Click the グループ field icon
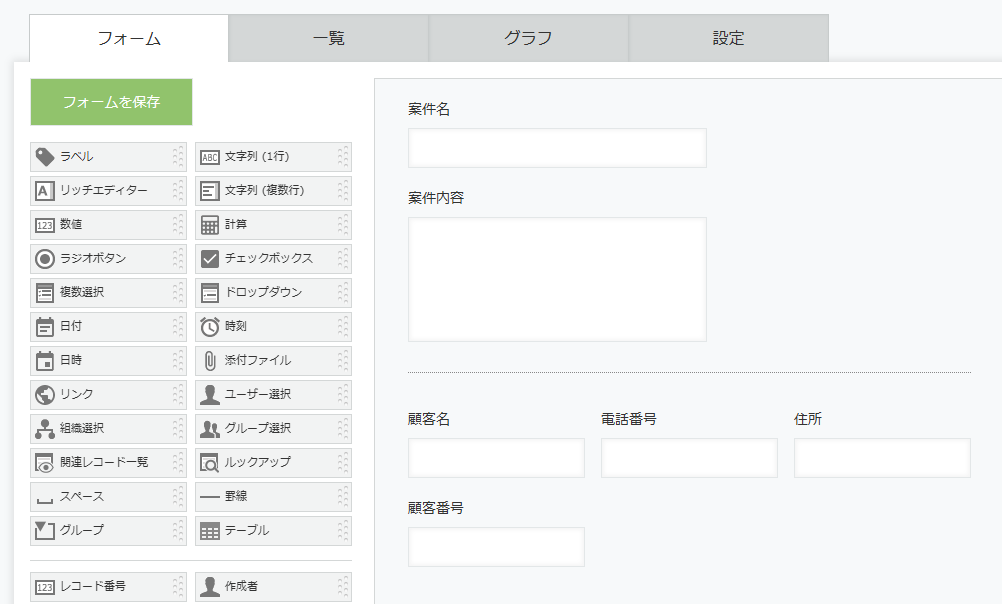The height and width of the screenshot is (604, 1002). [45, 530]
